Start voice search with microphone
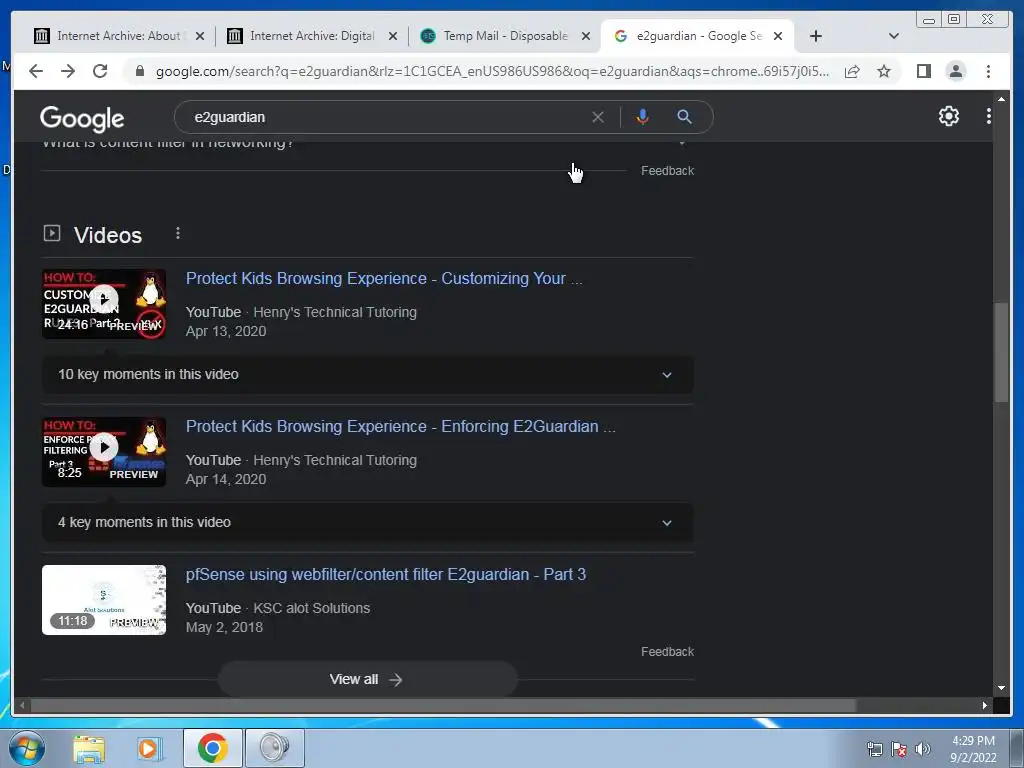Screen dimensions: 1024x768 tap(643, 117)
